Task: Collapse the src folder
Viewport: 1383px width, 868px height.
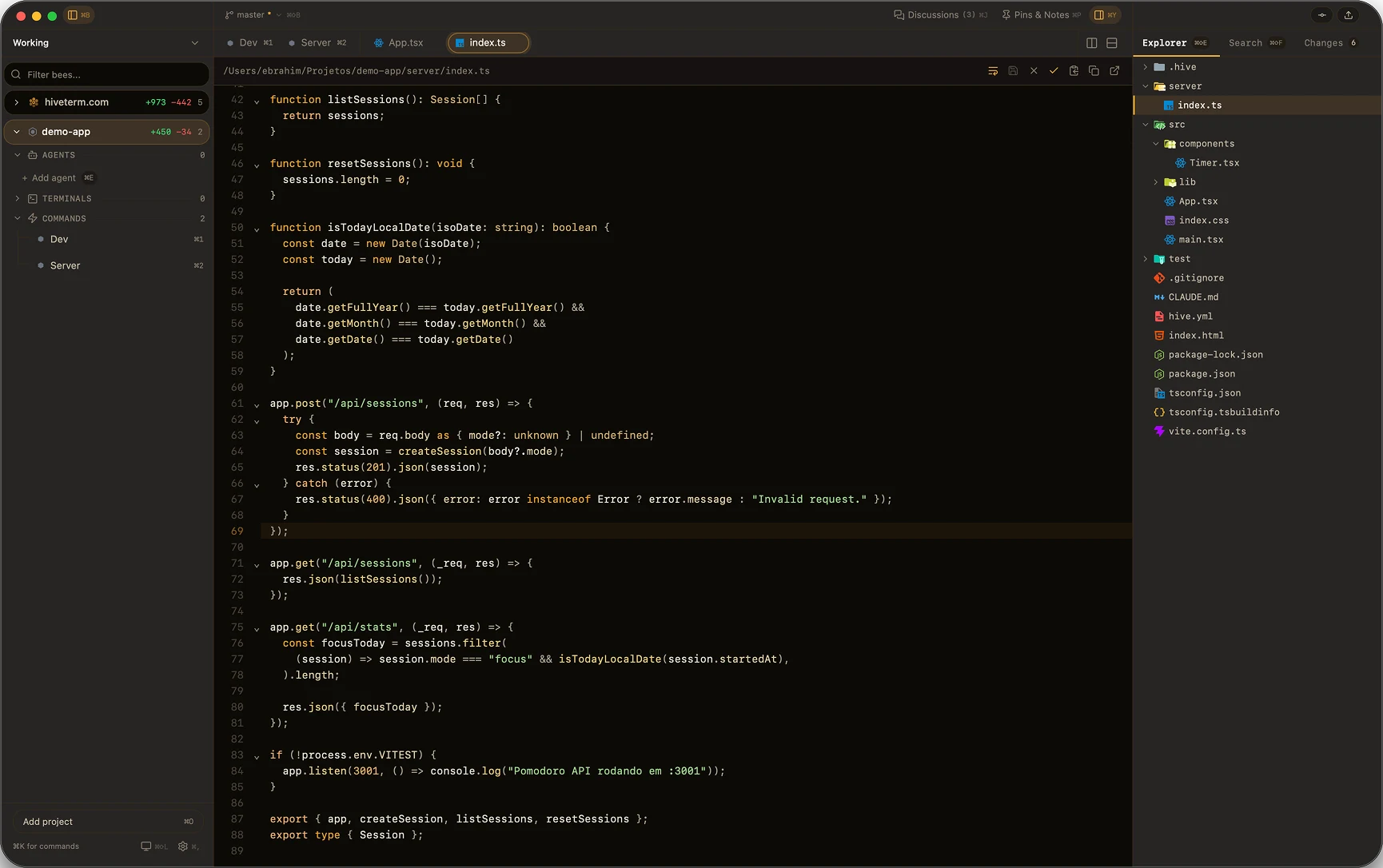Action: pyautogui.click(x=1146, y=125)
